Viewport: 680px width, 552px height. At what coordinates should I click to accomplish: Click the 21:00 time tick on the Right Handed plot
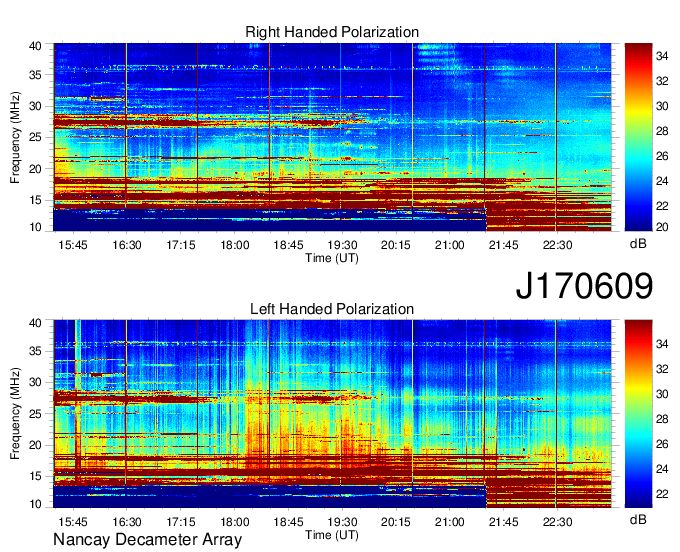click(x=450, y=245)
